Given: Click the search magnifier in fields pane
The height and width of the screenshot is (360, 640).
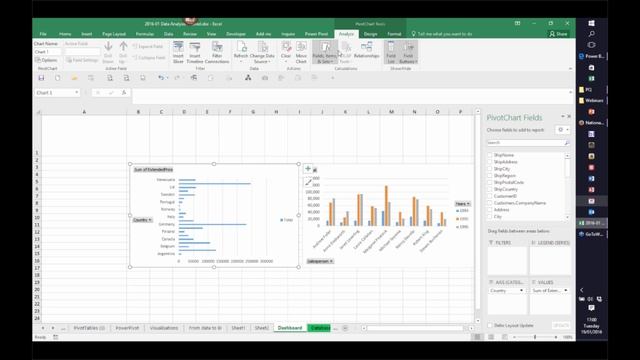Looking at the screenshot, I should tap(567, 143).
